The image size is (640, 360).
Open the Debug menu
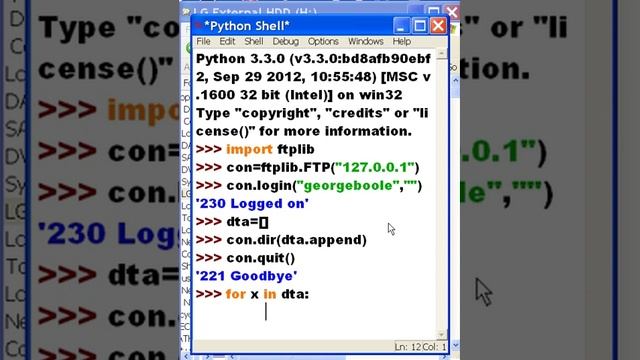pos(285,41)
